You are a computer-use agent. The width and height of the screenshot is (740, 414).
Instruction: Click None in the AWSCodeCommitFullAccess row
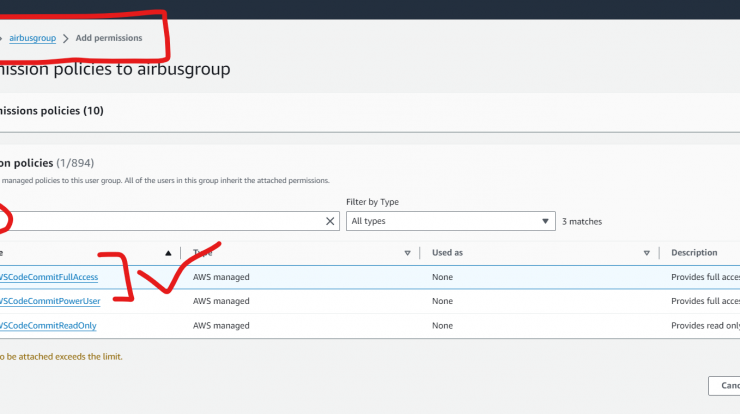click(442, 277)
